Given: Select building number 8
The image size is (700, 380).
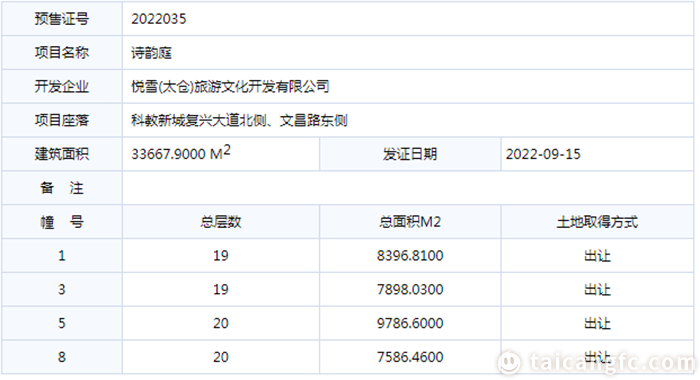Looking at the screenshot, I should (62, 357).
